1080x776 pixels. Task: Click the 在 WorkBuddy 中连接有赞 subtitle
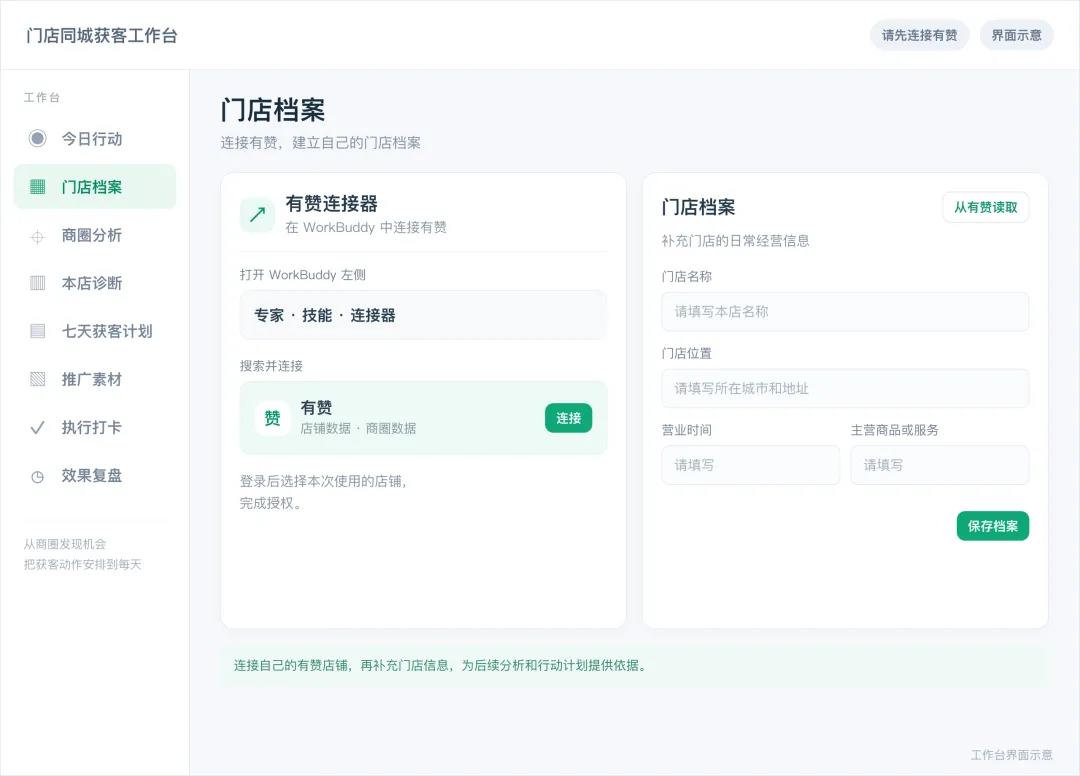pyautogui.click(x=366, y=227)
